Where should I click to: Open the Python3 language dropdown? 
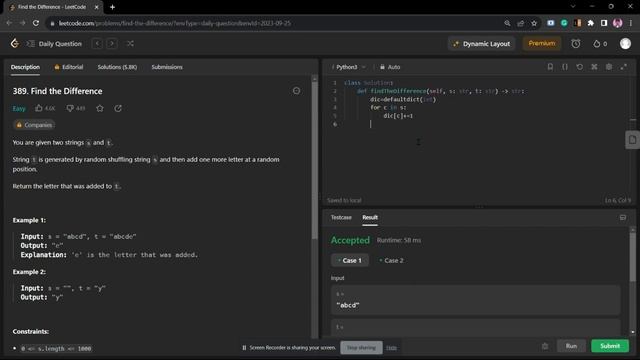pos(350,67)
